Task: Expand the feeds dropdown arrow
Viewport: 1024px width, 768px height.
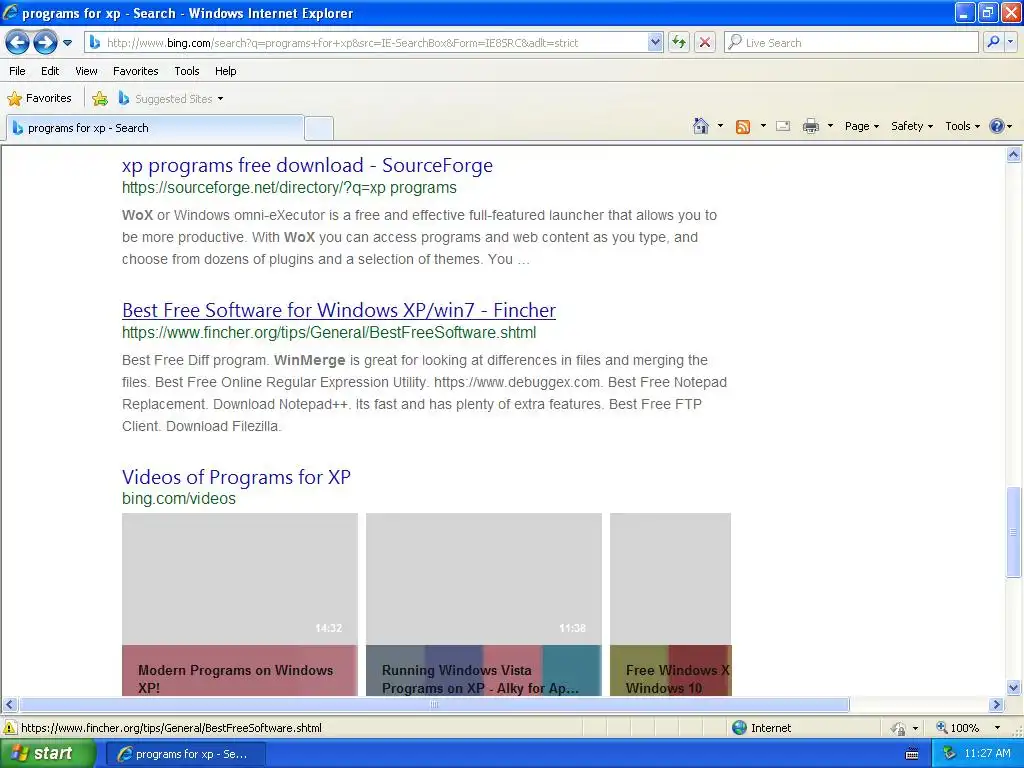Action: (x=763, y=126)
